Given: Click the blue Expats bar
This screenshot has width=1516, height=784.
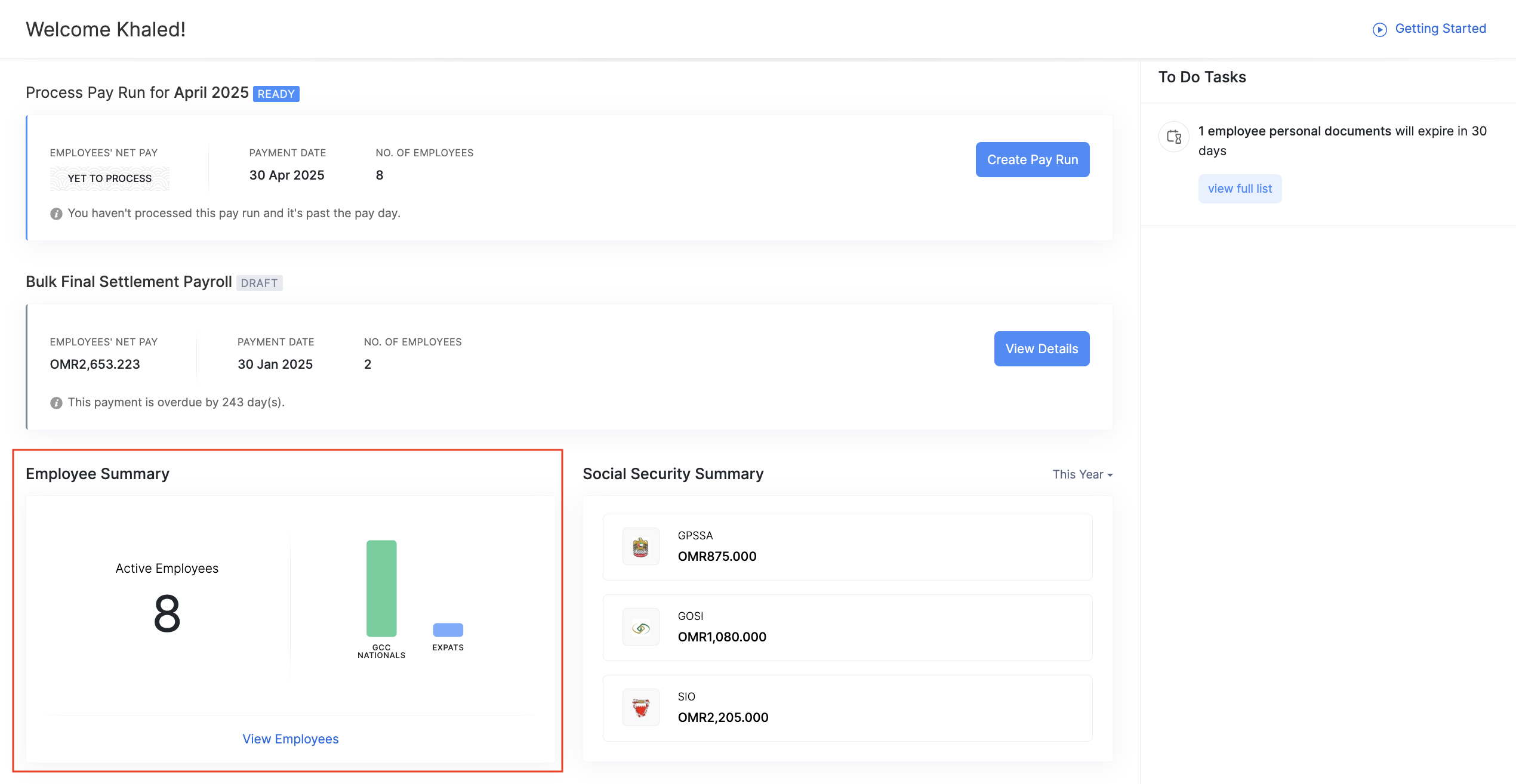Looking at the screenshot, I should 448,629.
